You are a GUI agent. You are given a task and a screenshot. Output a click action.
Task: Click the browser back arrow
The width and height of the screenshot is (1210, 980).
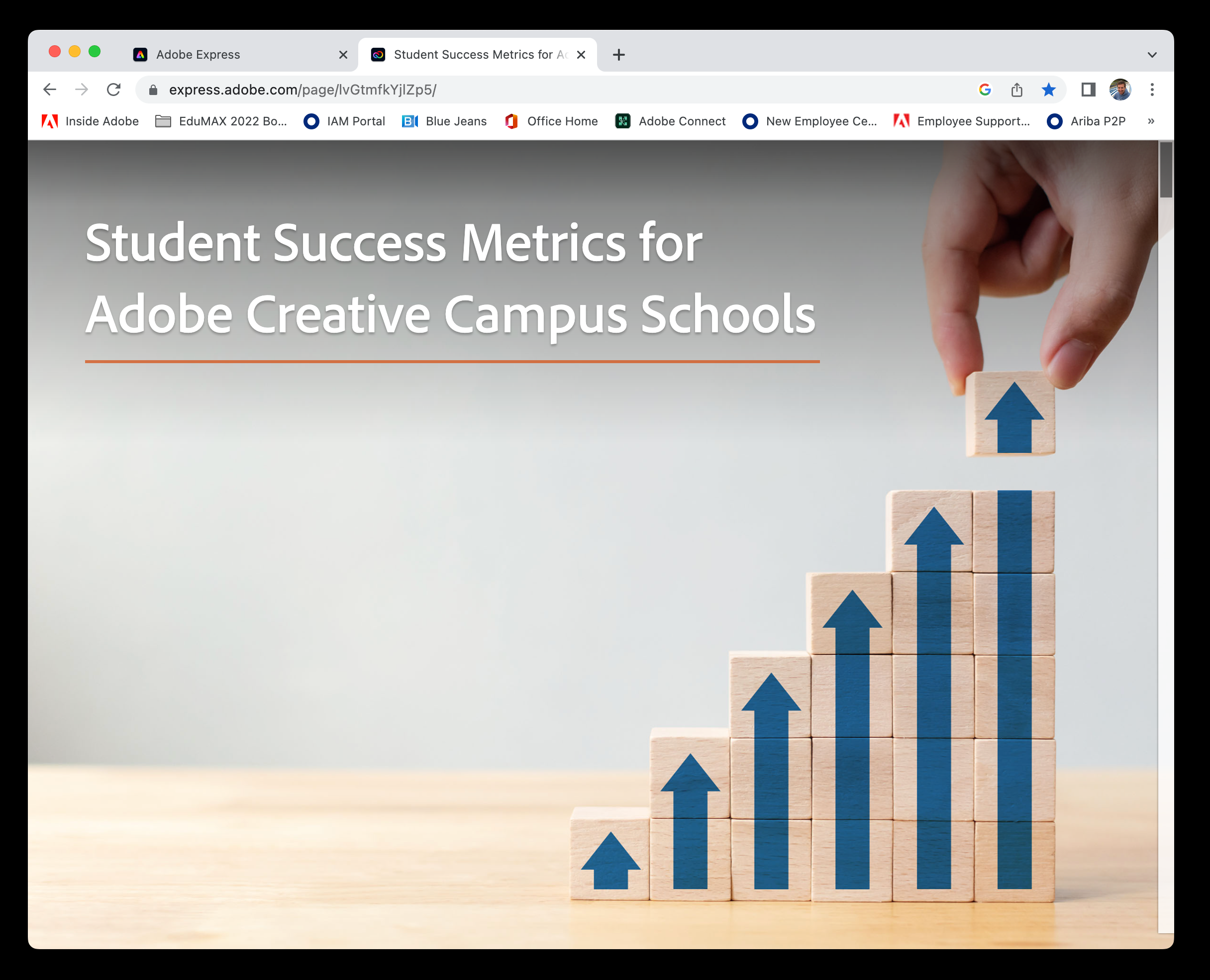[50, 89]
